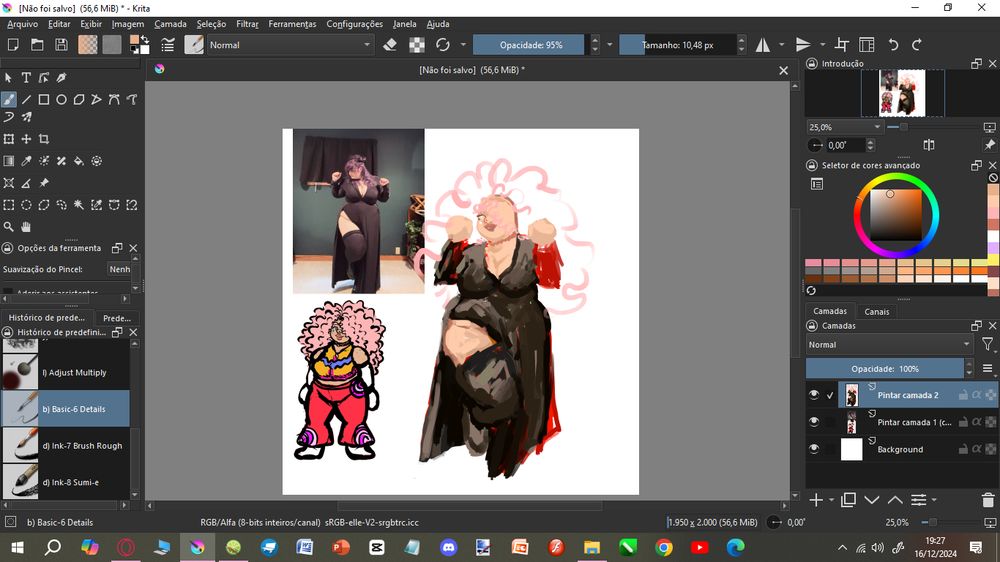The height and width of the screenshot is (562, 1000).
Task: Select the Fill bucket tool
Action: coord(79,161)
